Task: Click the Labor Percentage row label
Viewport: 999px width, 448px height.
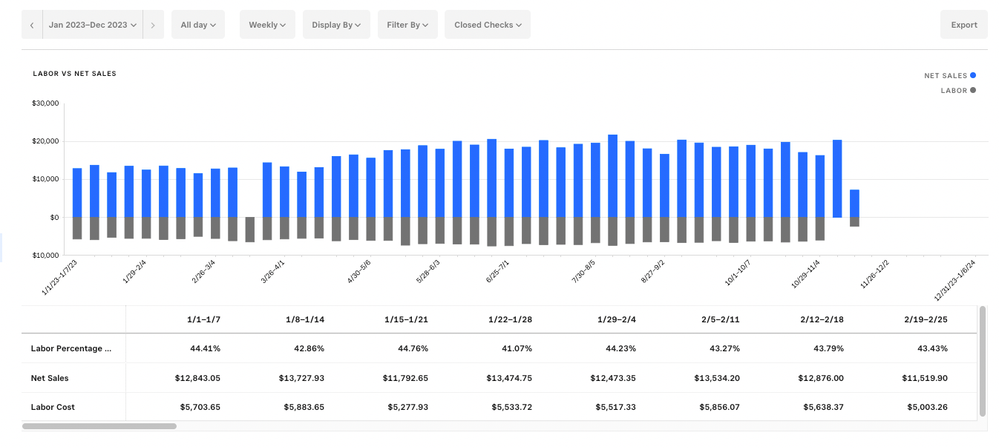Action: [72, 348]
